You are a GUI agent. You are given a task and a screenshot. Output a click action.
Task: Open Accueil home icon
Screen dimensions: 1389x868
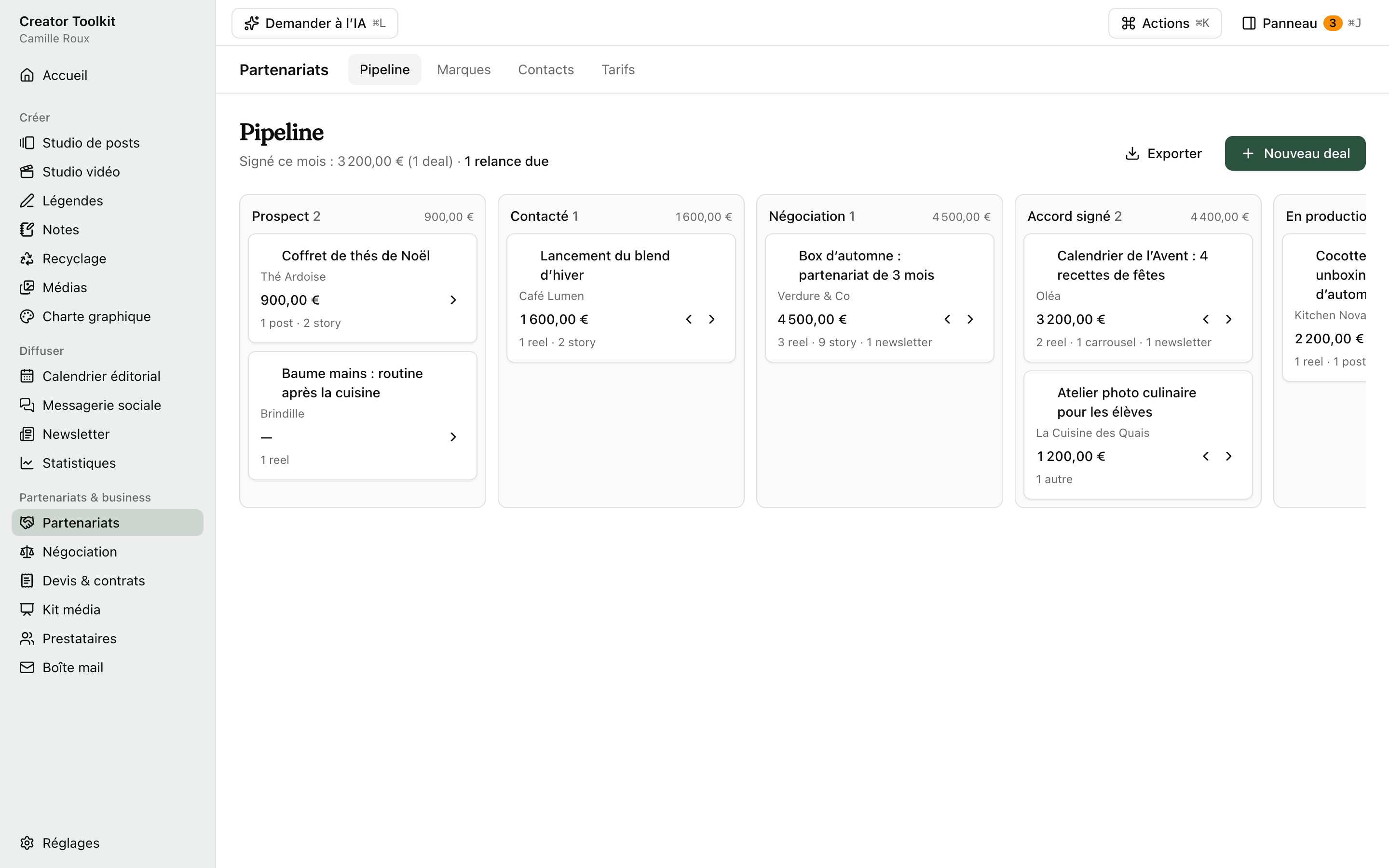point(27,75)
